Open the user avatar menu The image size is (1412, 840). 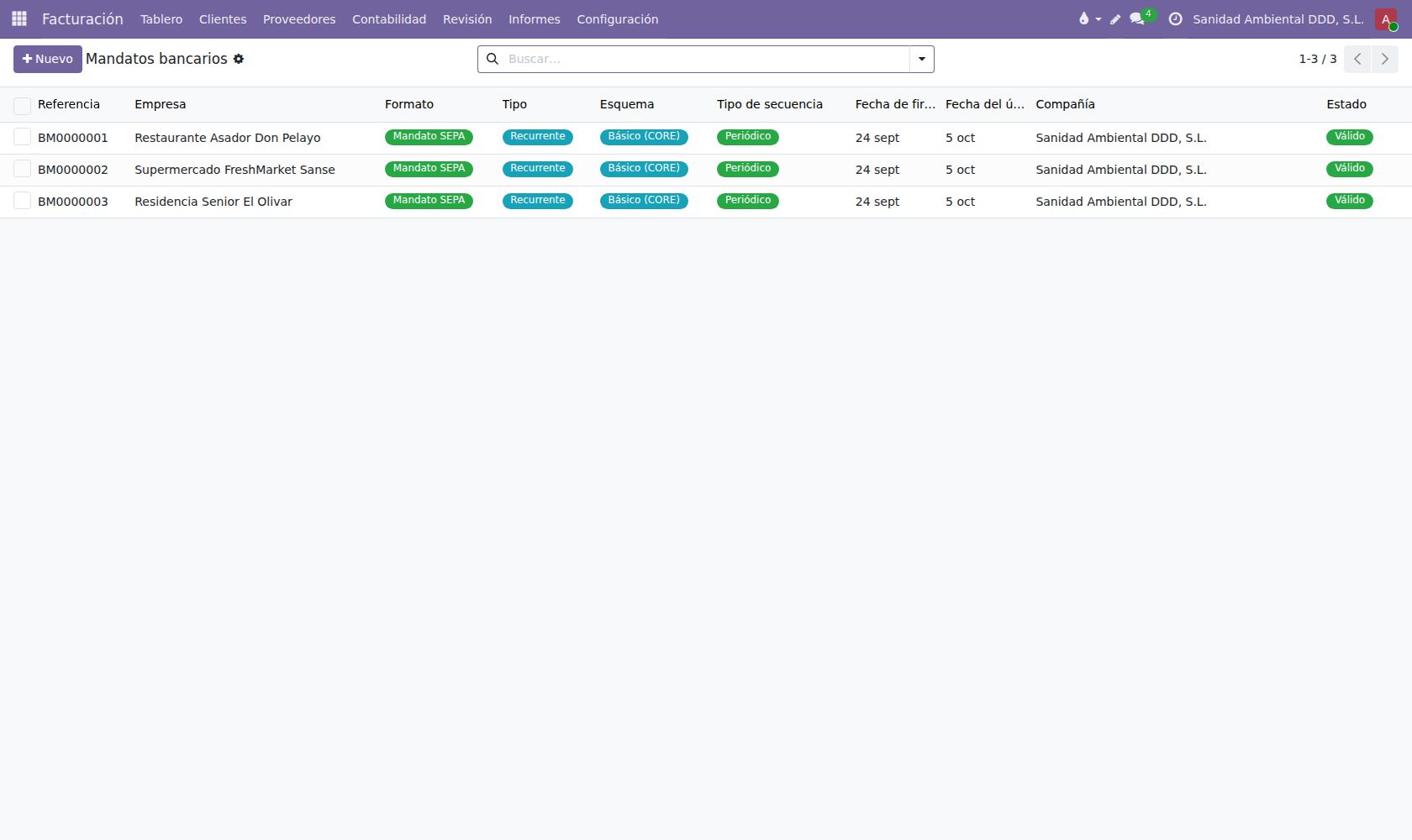point(1386,18)
